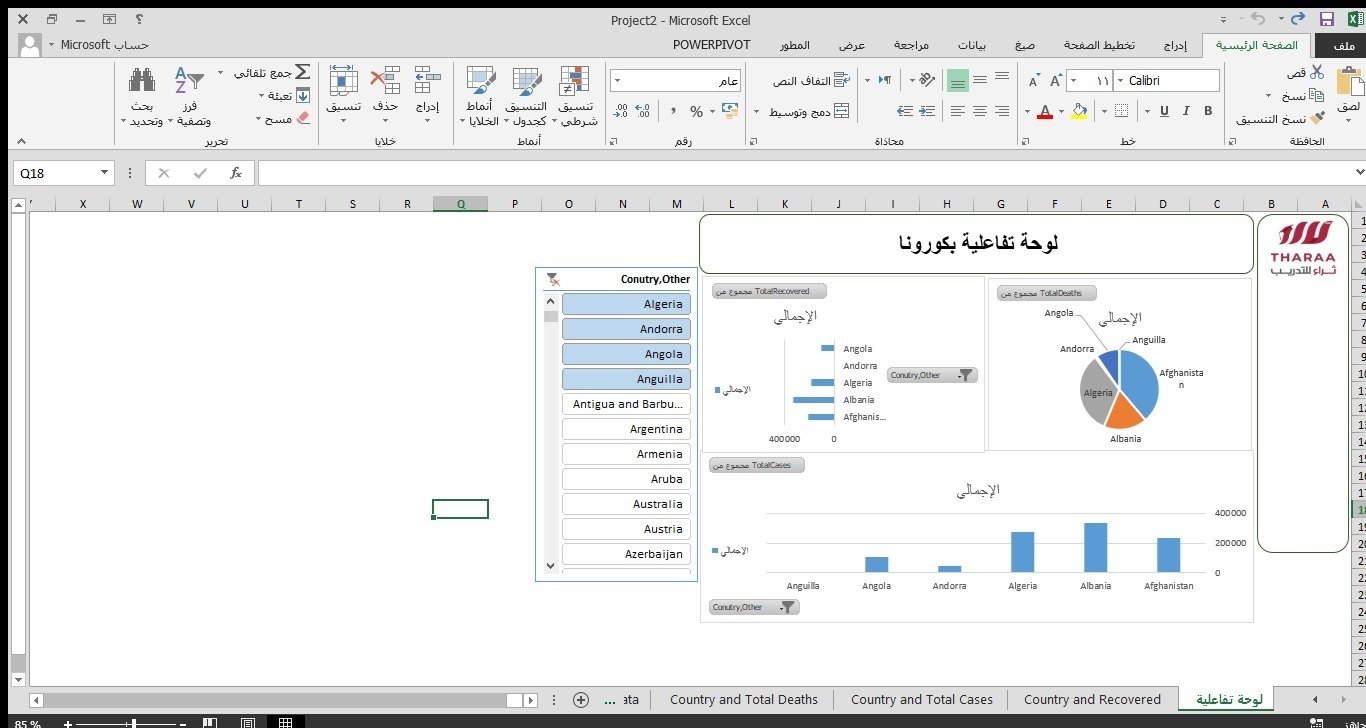Image resolution: width=1366 pixels, height=728 pixels.
Task: Open Sort & Filter tool
Action: [188, 80]
